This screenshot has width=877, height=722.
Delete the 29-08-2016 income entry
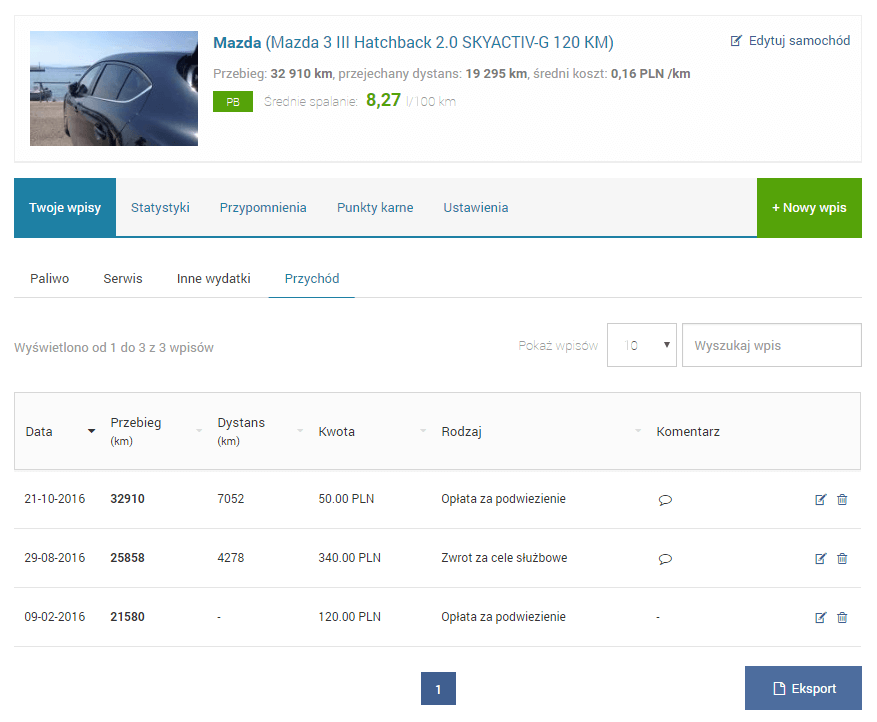pos(842,559)
